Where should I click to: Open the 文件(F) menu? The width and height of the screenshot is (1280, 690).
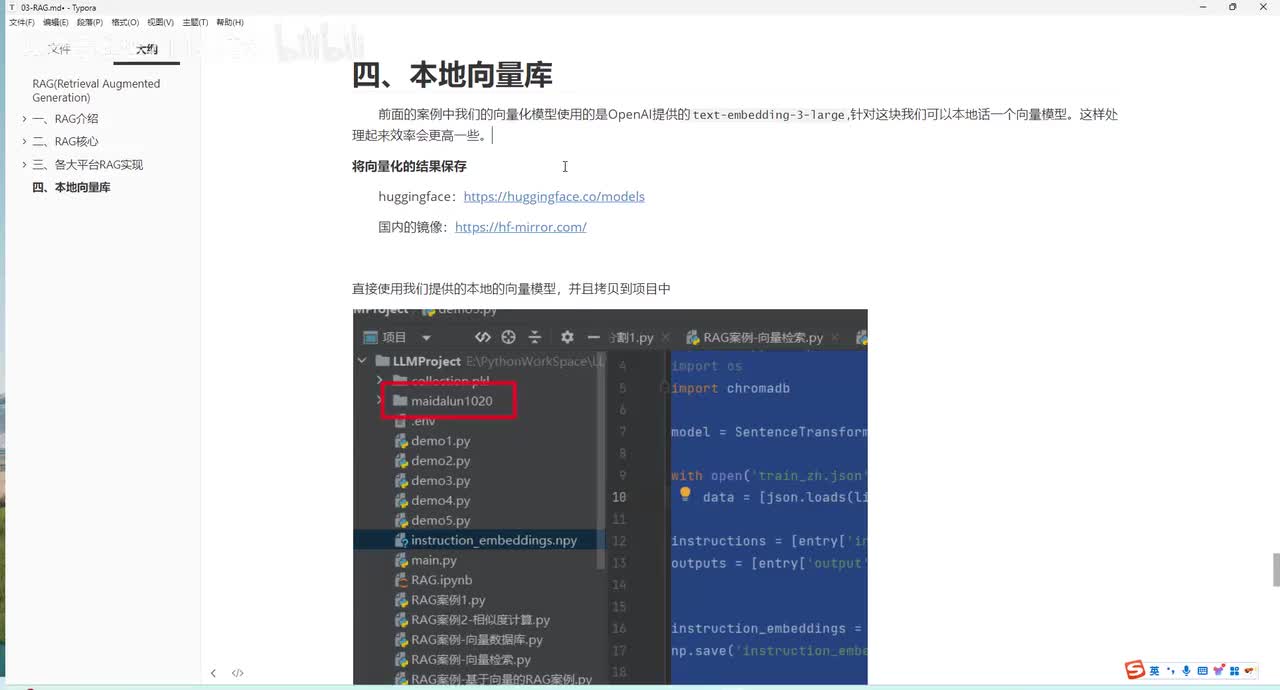(x=21, y=22)
